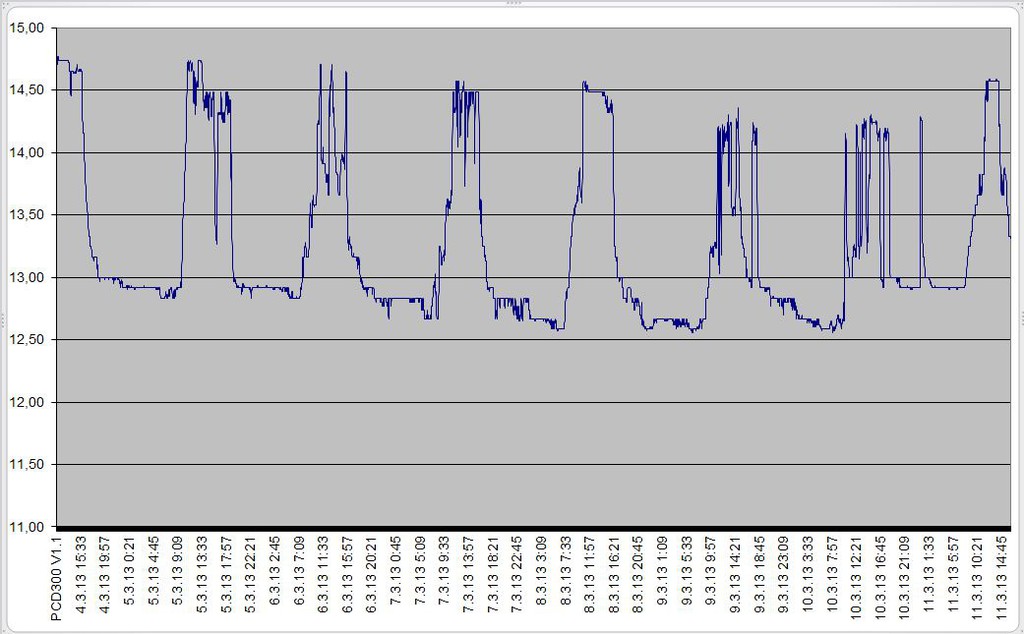The width and height of the screenshot is (1024, 634).
Task: Click the 8.3.13 16:21 time label
Action: point(613,575)
